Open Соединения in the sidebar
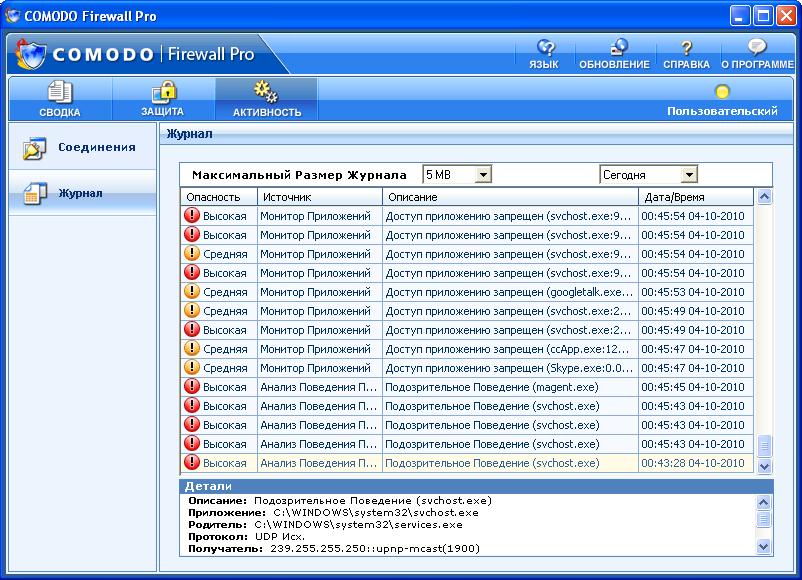Screen dimensions: 802x580 (82, 147)
